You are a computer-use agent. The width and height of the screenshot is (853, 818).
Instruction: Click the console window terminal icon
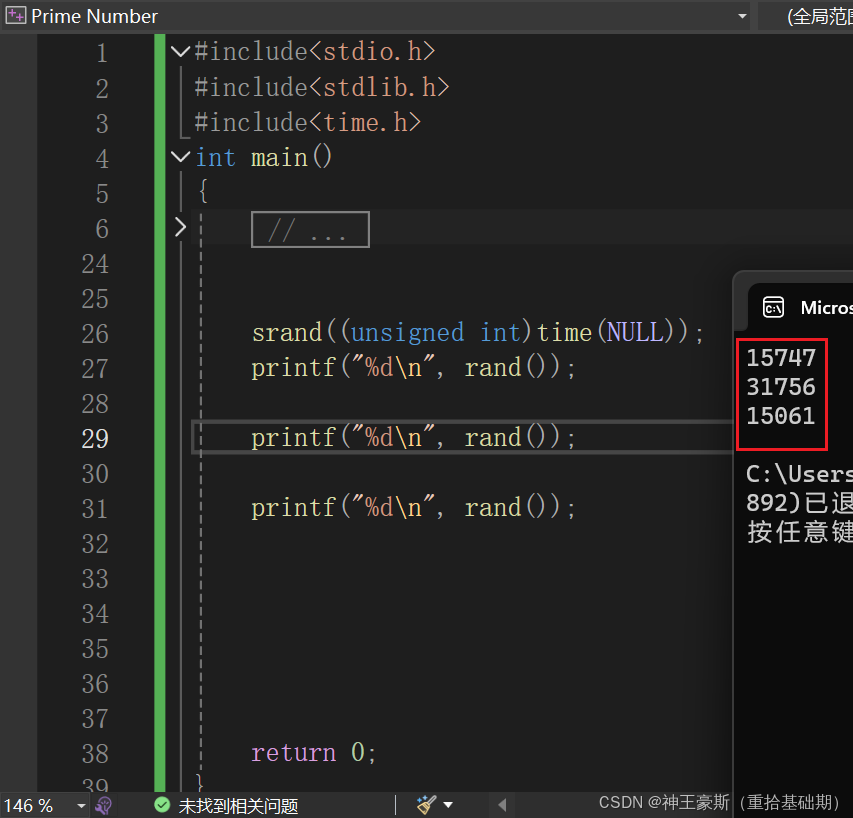773,307
